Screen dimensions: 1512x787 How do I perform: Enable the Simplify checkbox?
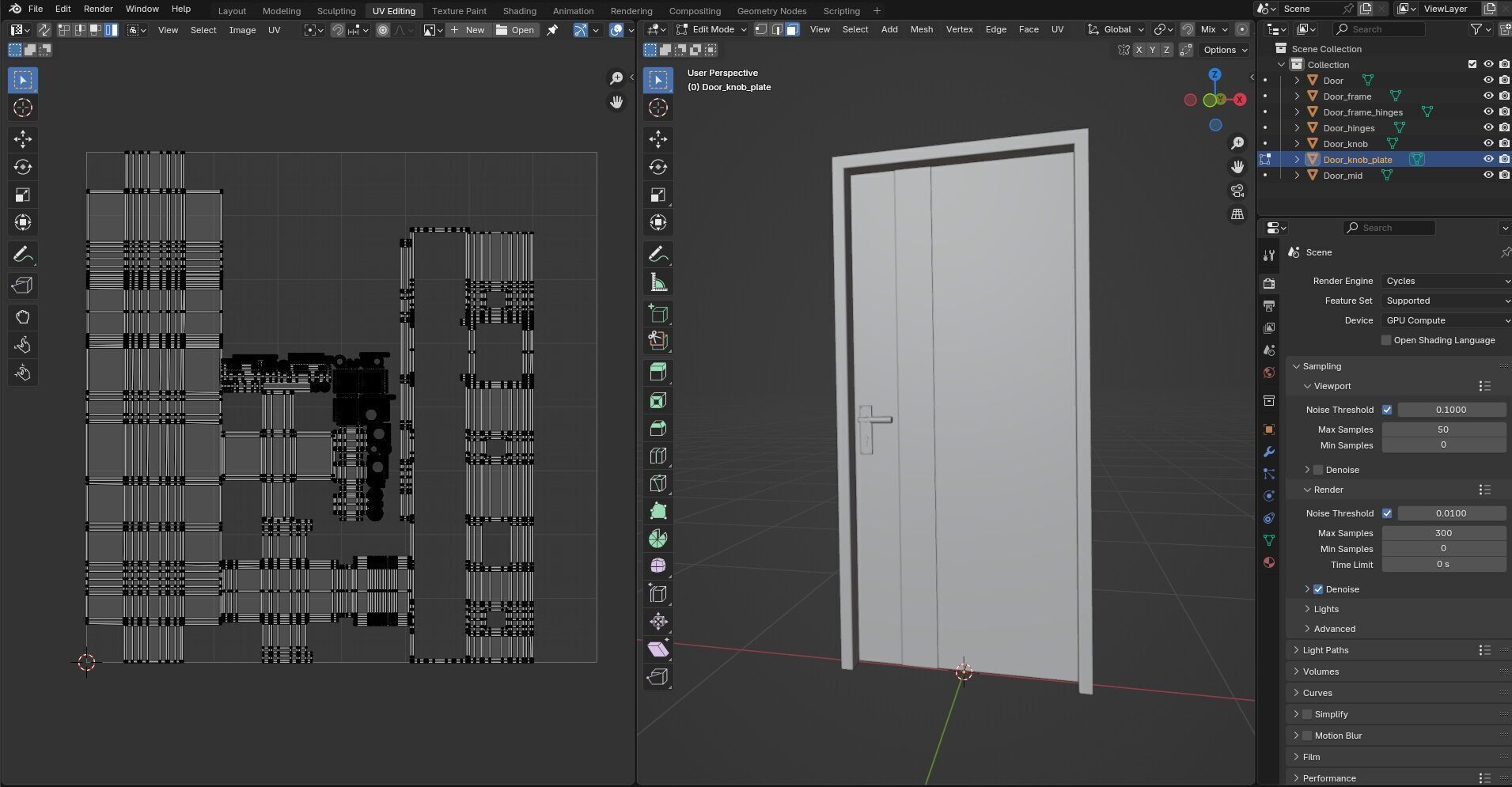(x=1307, y=714)
